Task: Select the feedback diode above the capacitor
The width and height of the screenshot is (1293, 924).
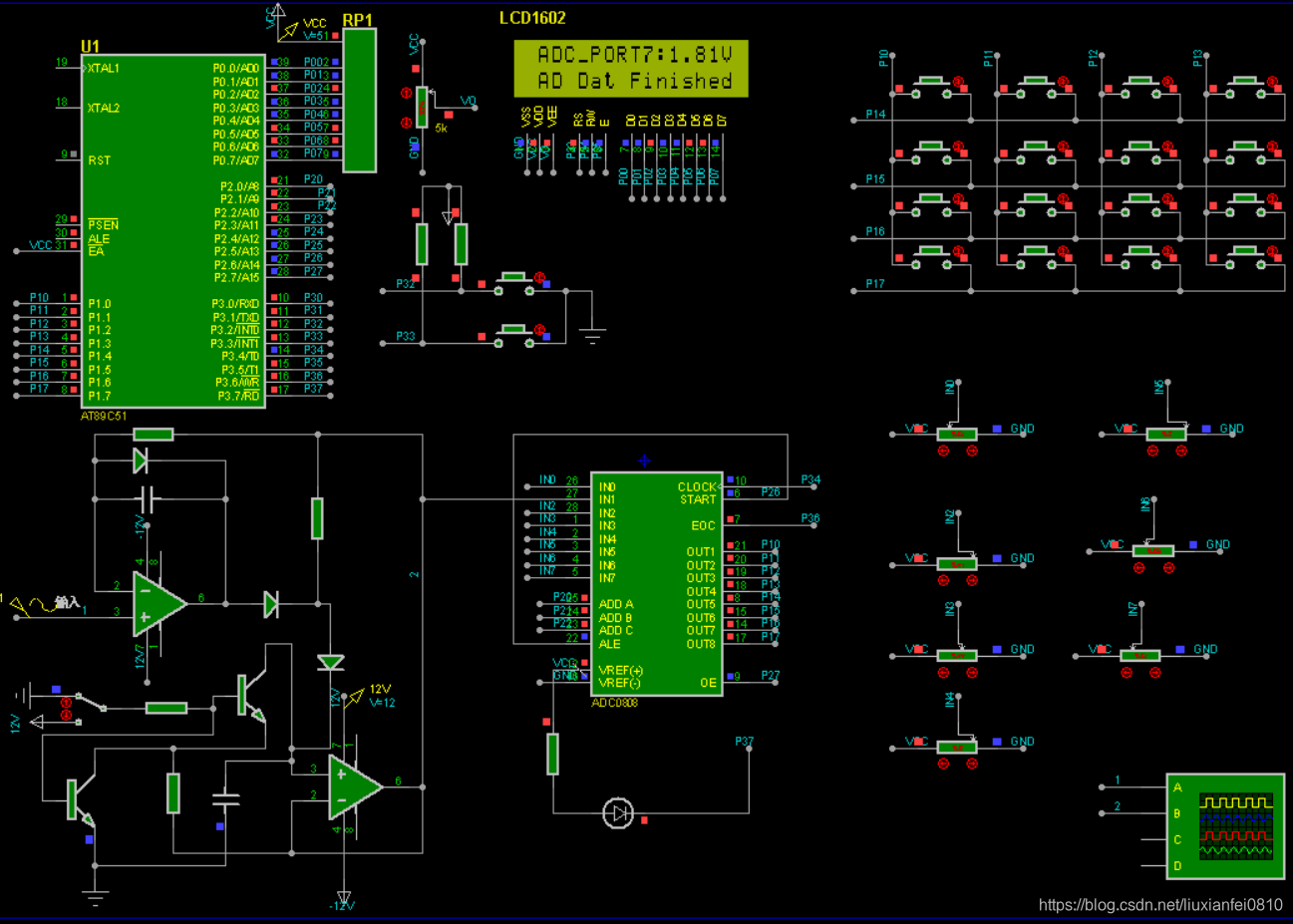Action: [141, 461]
